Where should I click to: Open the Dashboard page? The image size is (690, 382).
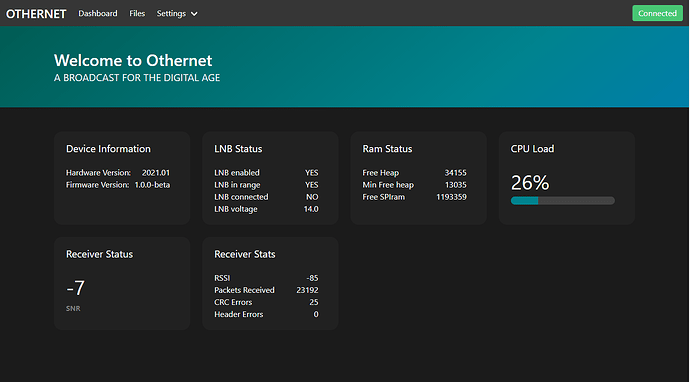[x=98, y=14]
